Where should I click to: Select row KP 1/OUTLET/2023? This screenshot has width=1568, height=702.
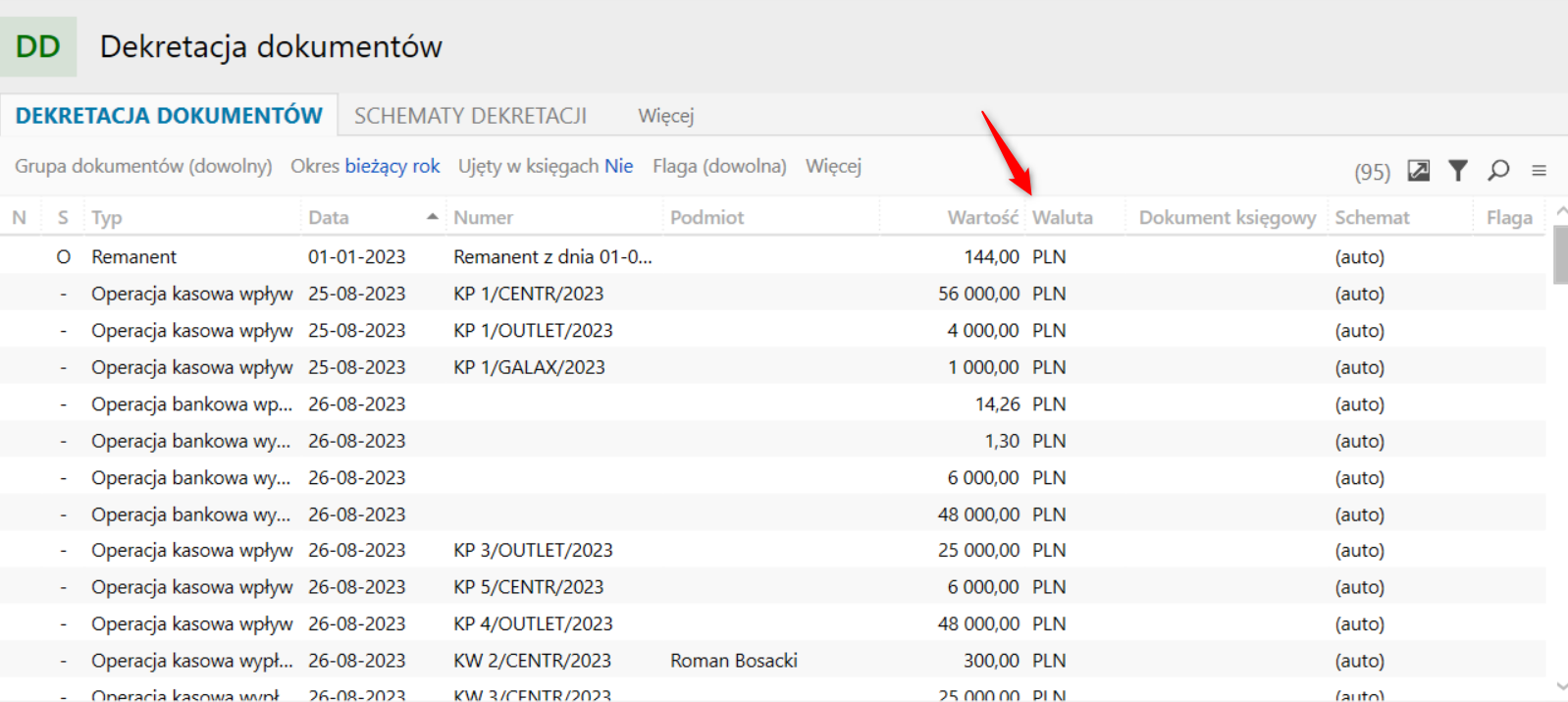(x=773, y=331)
